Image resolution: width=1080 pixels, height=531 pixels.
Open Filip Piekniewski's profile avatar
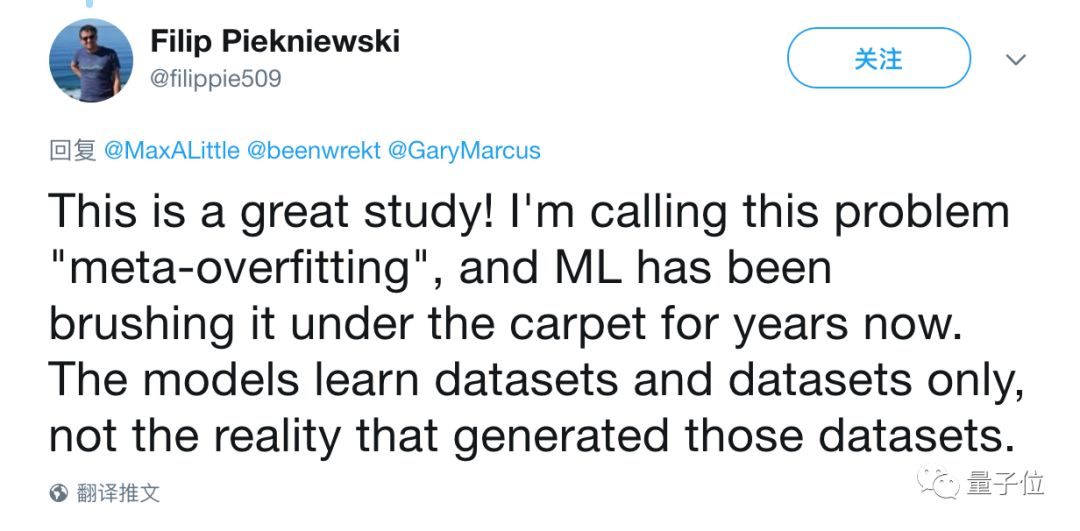pyautogui.click(x=91, y=61)
